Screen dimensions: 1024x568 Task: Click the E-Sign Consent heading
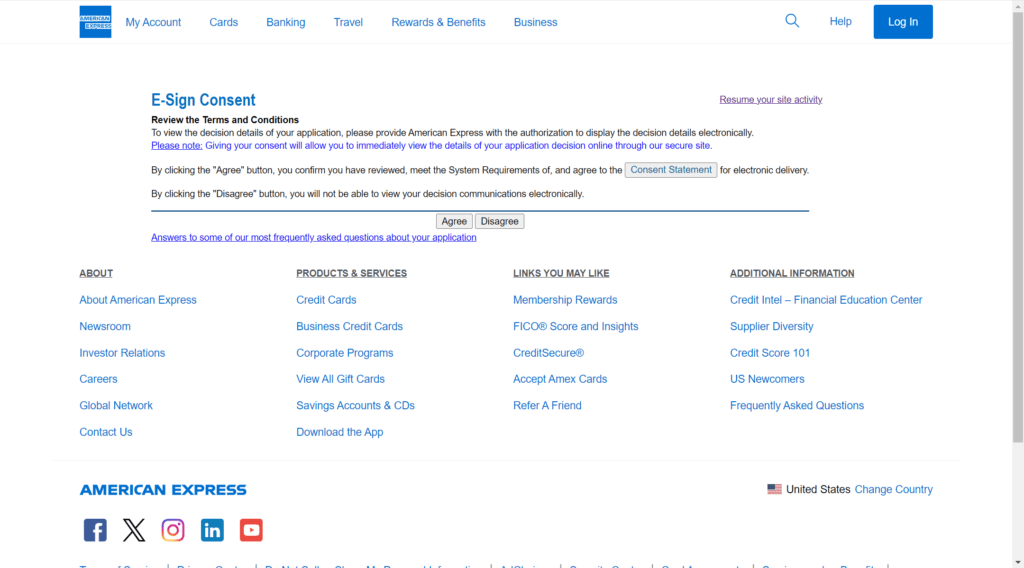click(203, 100)
